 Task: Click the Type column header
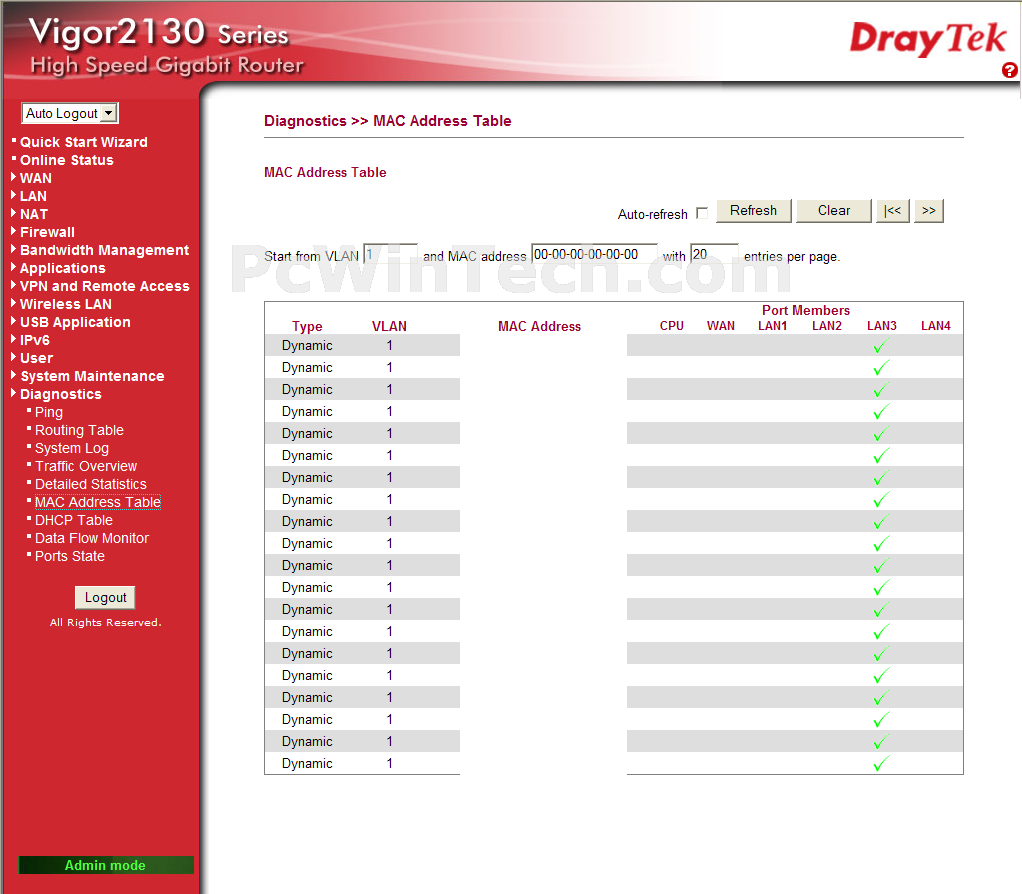[307, 326]
